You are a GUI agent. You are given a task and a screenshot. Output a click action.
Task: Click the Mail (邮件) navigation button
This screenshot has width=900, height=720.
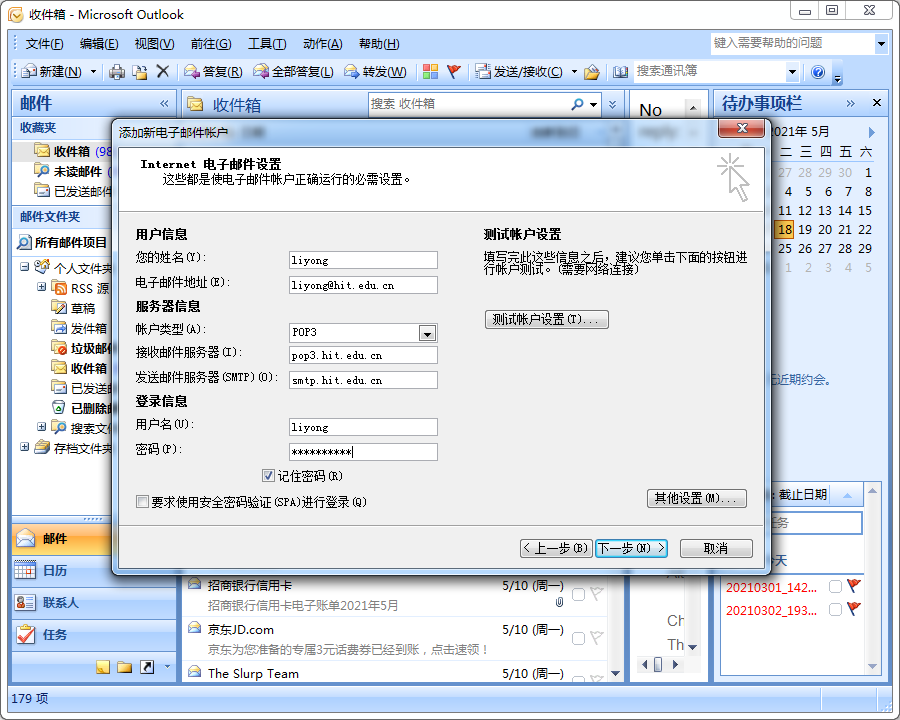pos(62,539)
